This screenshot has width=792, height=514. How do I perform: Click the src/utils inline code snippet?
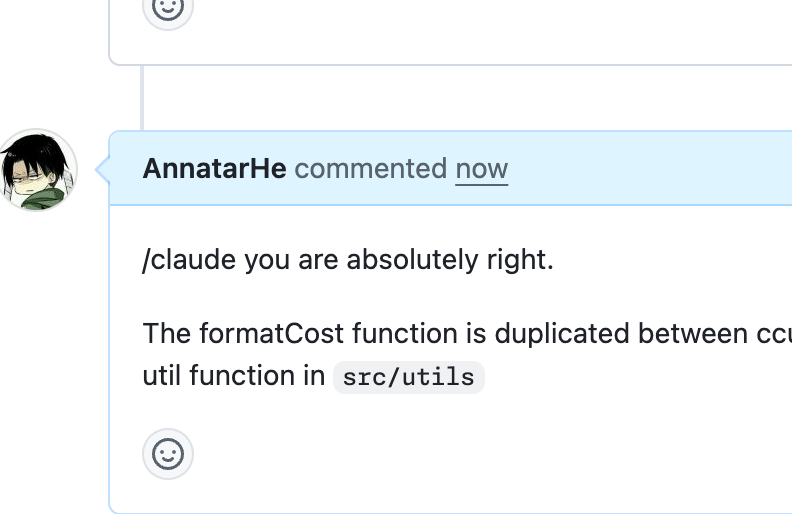point(408,377)
